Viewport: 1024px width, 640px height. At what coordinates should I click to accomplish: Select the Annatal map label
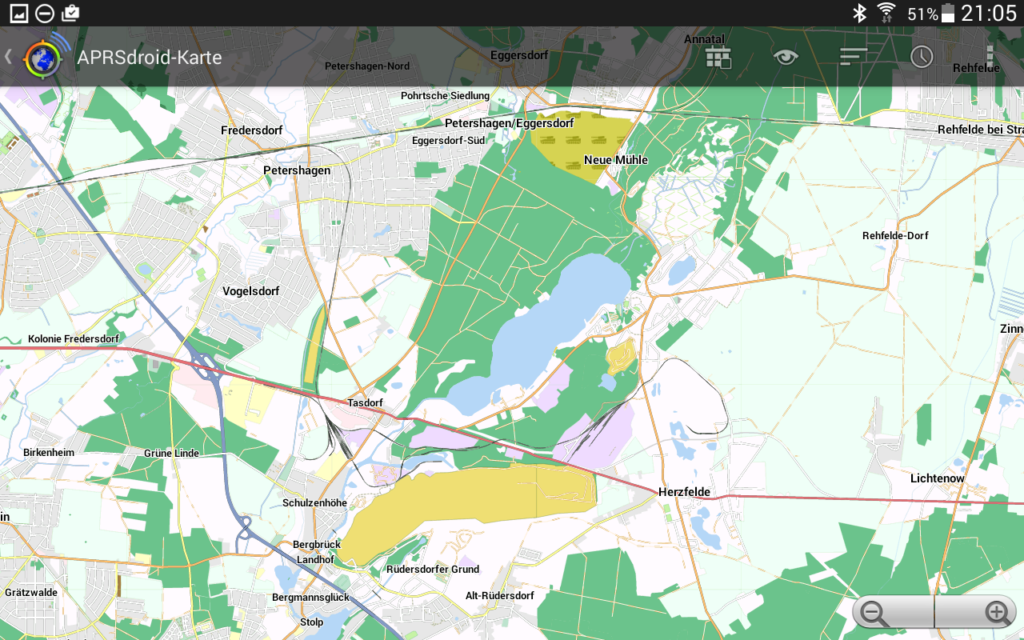[704, 39]
